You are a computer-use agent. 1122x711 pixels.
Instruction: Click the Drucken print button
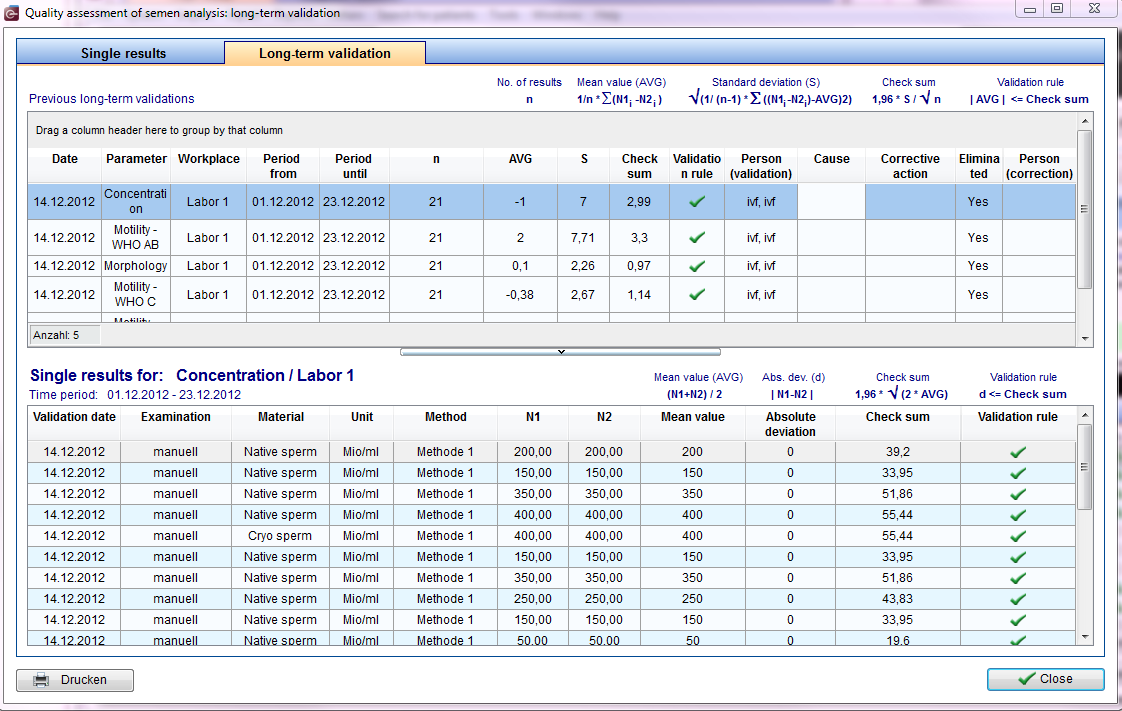coord(75,680)
